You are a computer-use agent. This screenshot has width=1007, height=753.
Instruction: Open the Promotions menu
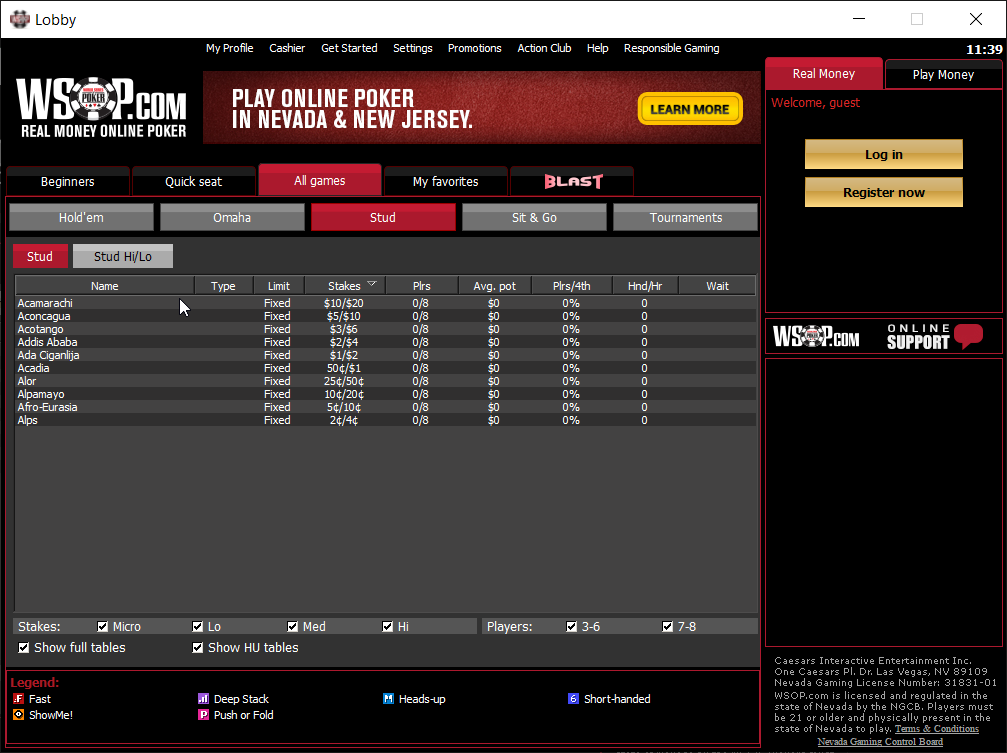[x=475, y=48]
